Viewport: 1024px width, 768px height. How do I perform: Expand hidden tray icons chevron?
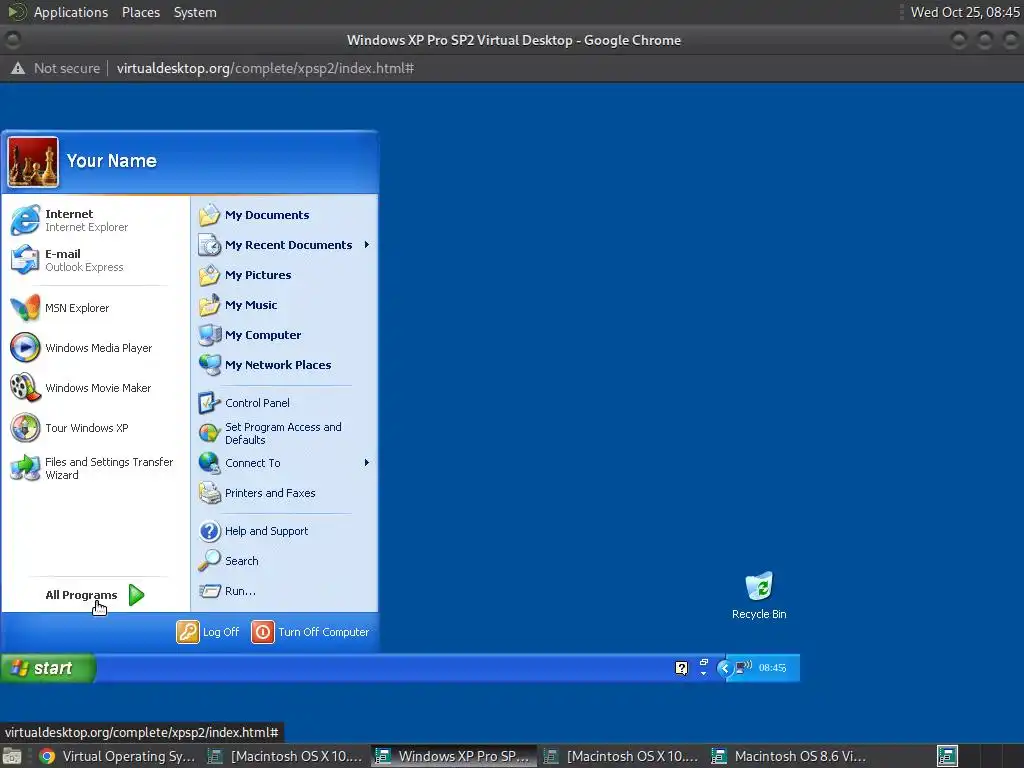(724, 667)
